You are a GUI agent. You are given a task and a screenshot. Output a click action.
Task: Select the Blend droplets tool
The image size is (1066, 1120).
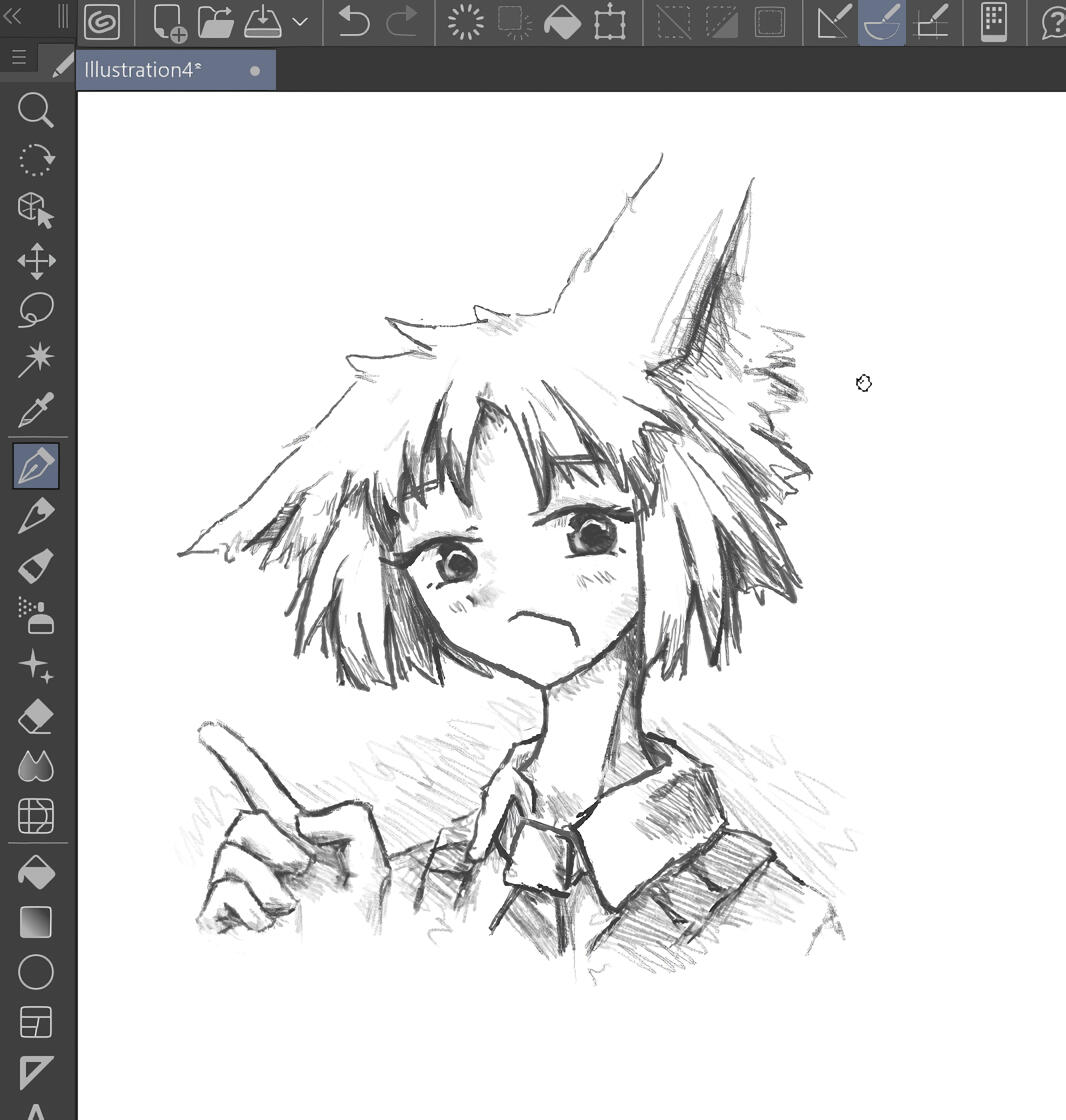click(36, 767)
